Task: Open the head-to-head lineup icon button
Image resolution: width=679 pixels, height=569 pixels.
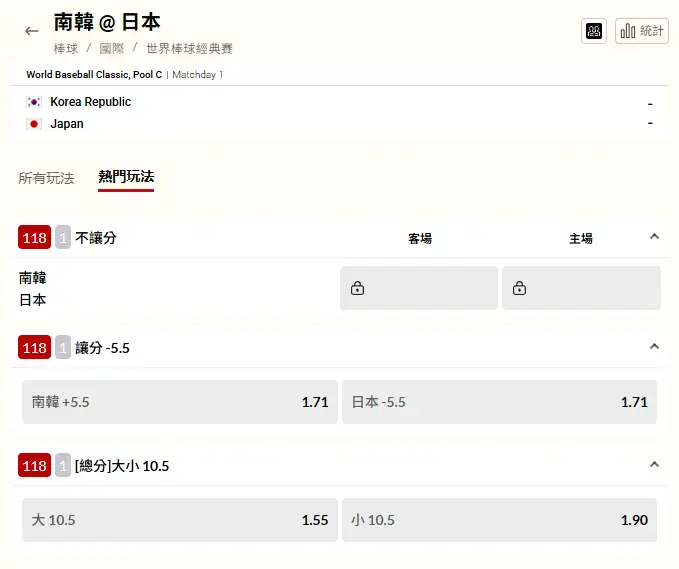Action: click(x=594, y=31)
